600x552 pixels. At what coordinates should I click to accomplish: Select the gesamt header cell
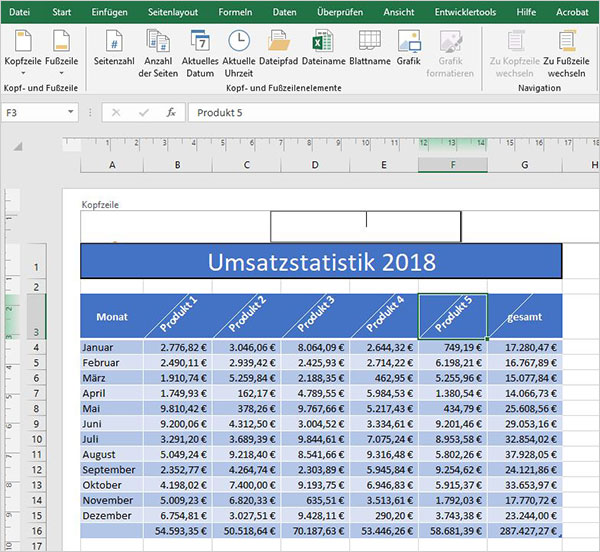coord(525,316)
